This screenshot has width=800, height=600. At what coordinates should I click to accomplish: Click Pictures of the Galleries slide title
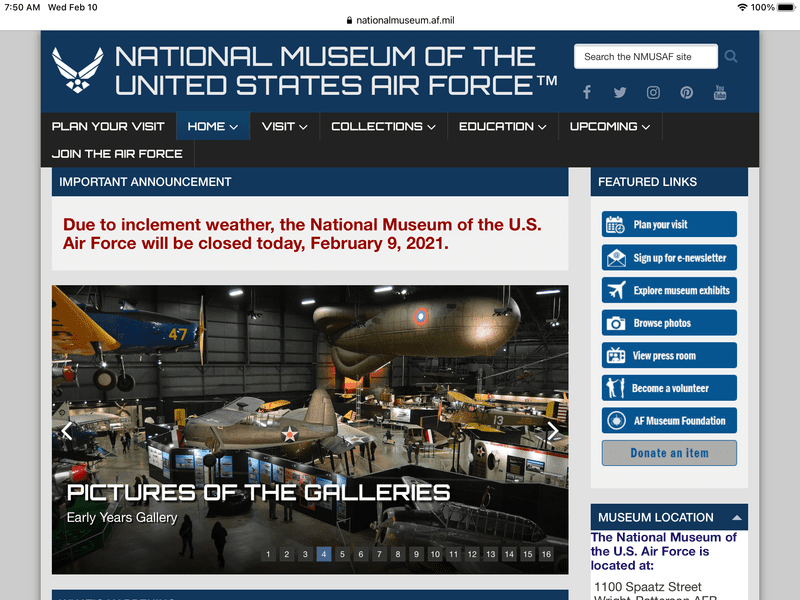click(x=258, y=493)
